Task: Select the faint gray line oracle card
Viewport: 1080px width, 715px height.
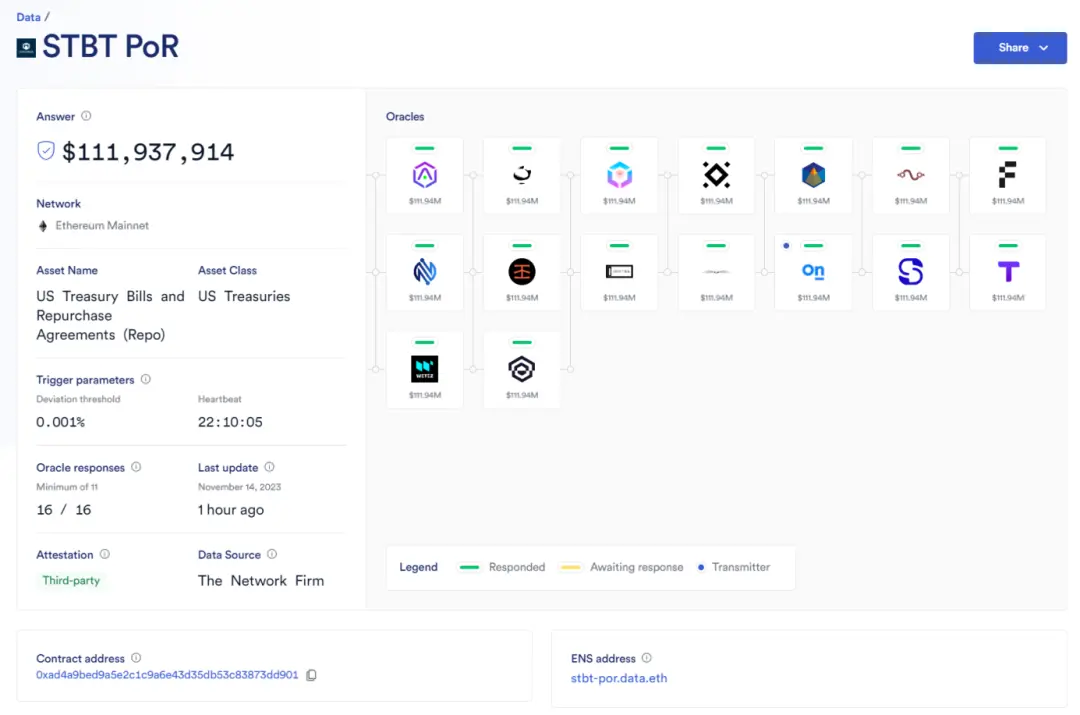Action: (x=716, y=272)
